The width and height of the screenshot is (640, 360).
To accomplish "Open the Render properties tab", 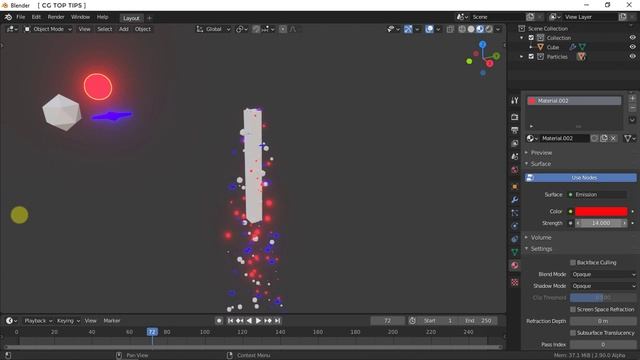I will pyautogui.click(x=515, y=117).
